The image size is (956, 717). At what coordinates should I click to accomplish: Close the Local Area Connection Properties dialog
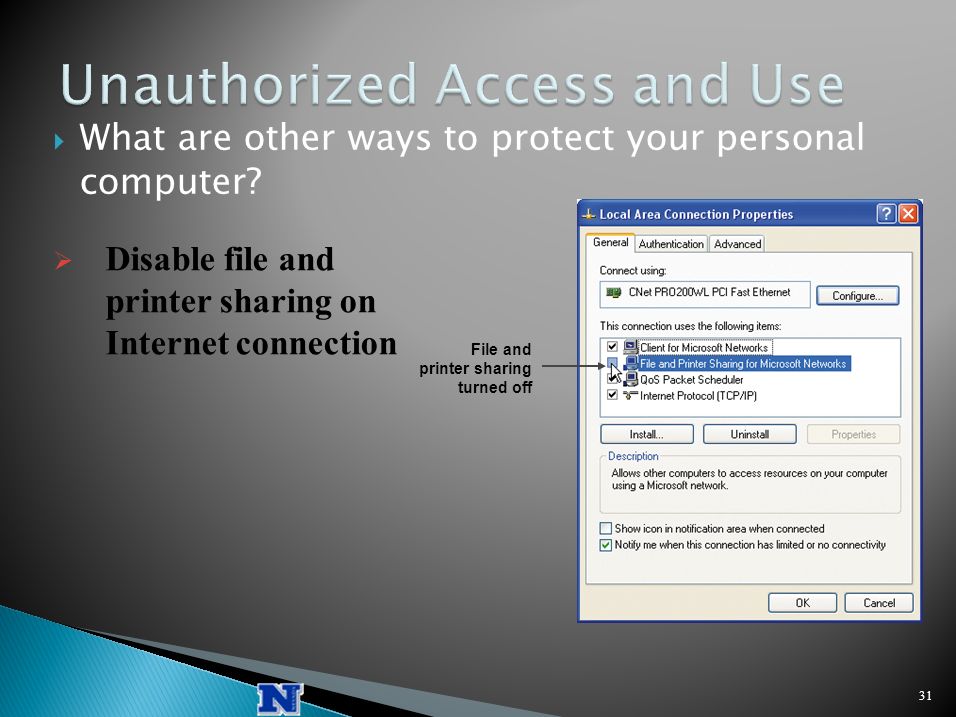(x=908, y=214)
